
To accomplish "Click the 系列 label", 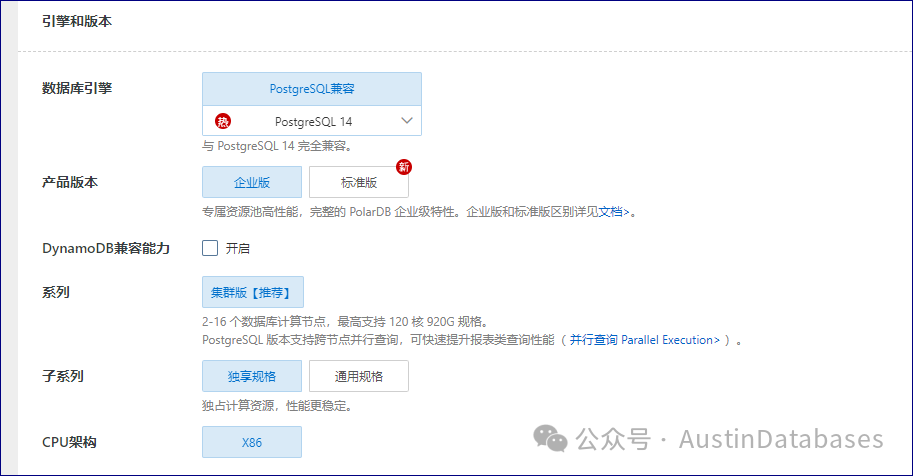I will (x=56, y=292).
